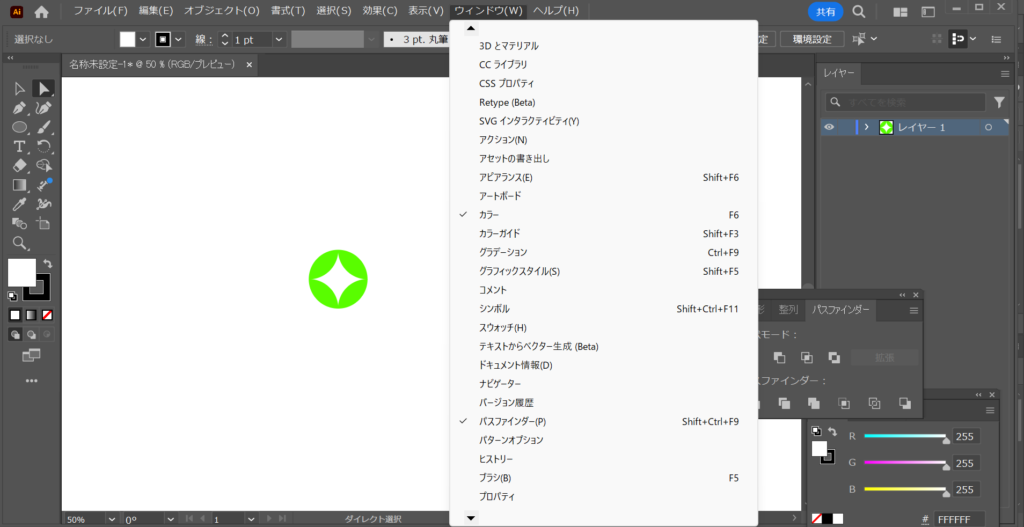
Task: Open Edit Toolbar three-dots button
Action: [31, 381]
